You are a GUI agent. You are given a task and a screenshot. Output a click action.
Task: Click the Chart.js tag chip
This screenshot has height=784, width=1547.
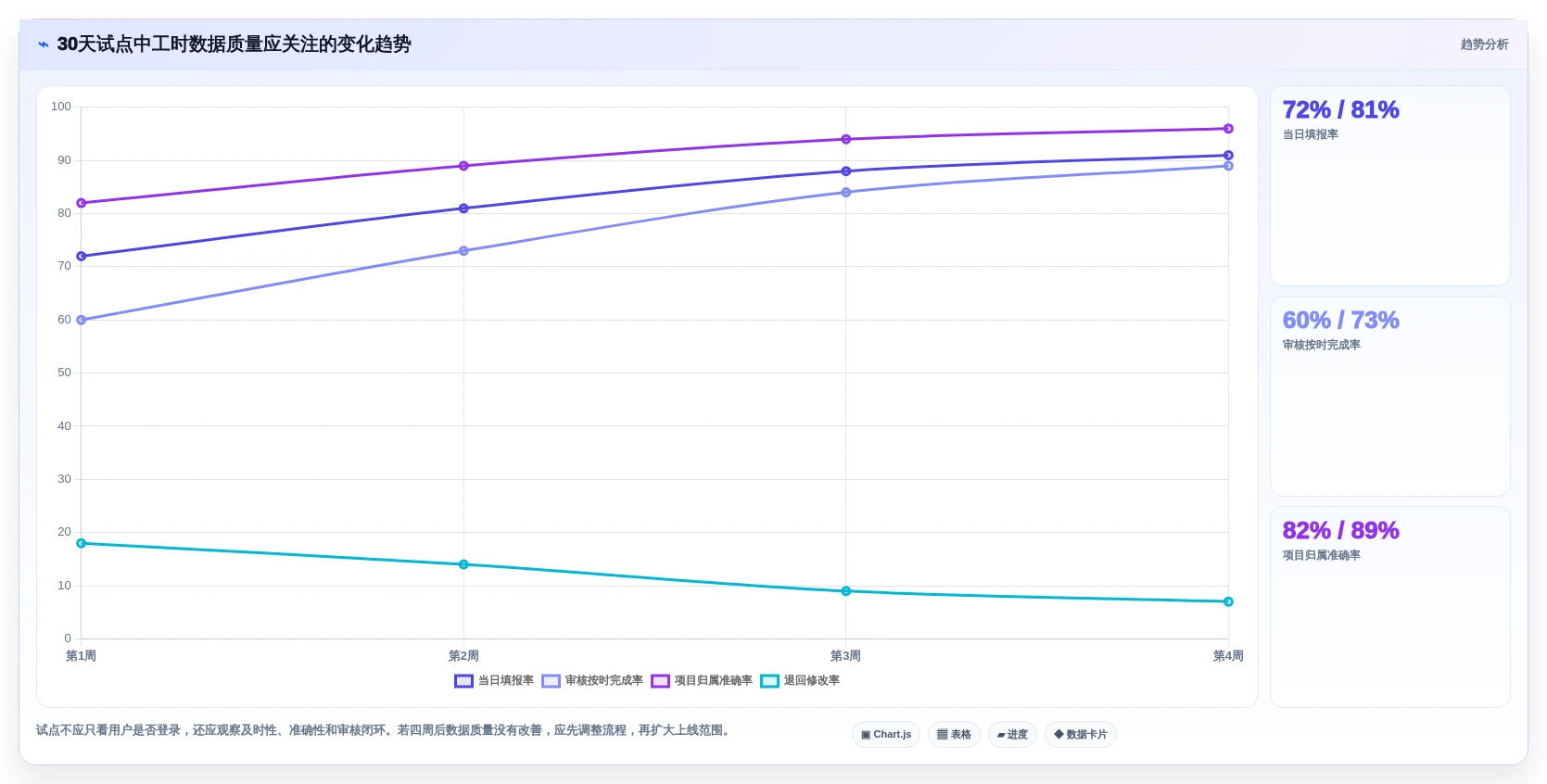pos(886,735)
